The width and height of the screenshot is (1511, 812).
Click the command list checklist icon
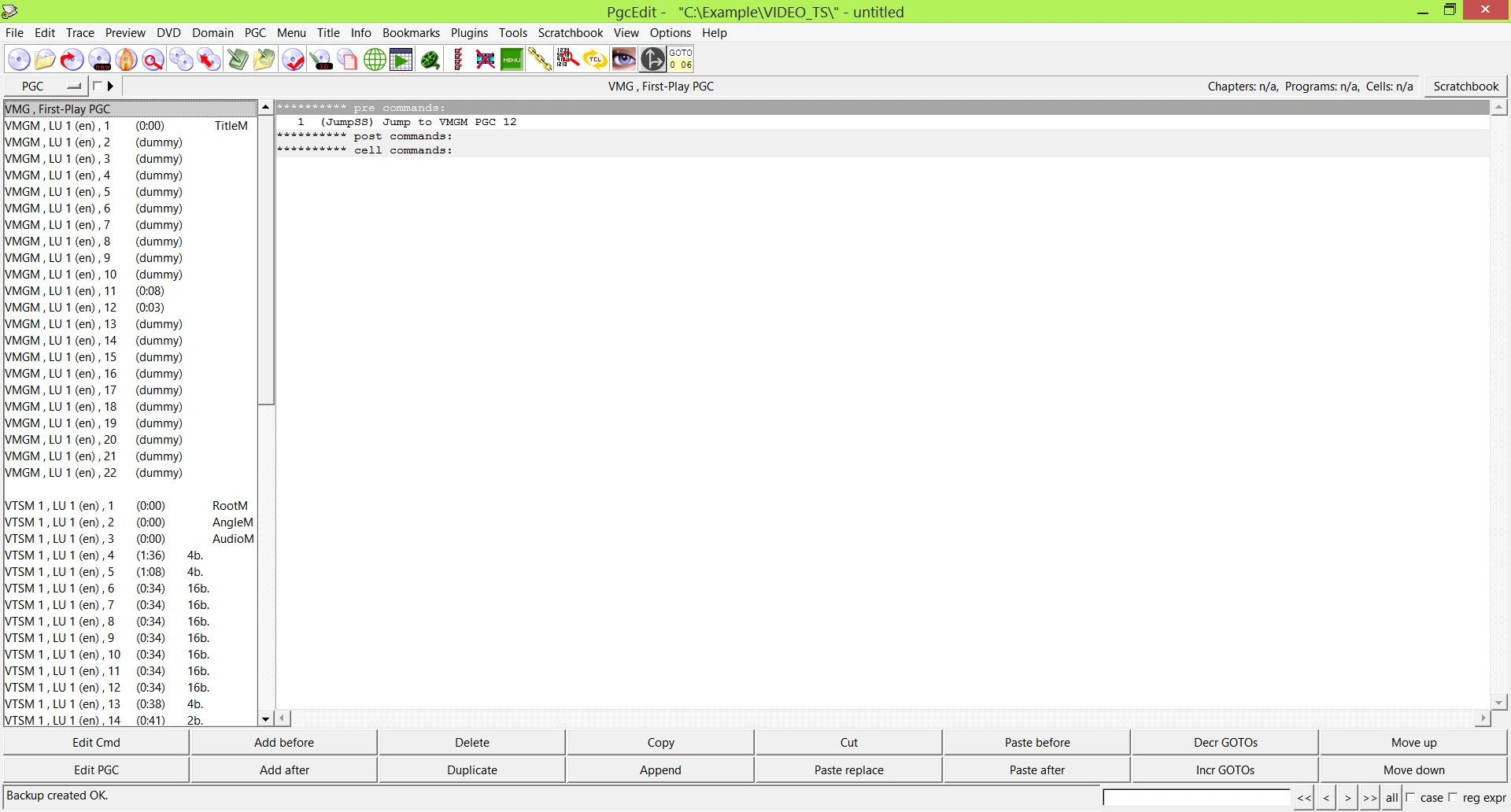click(457, 59)
